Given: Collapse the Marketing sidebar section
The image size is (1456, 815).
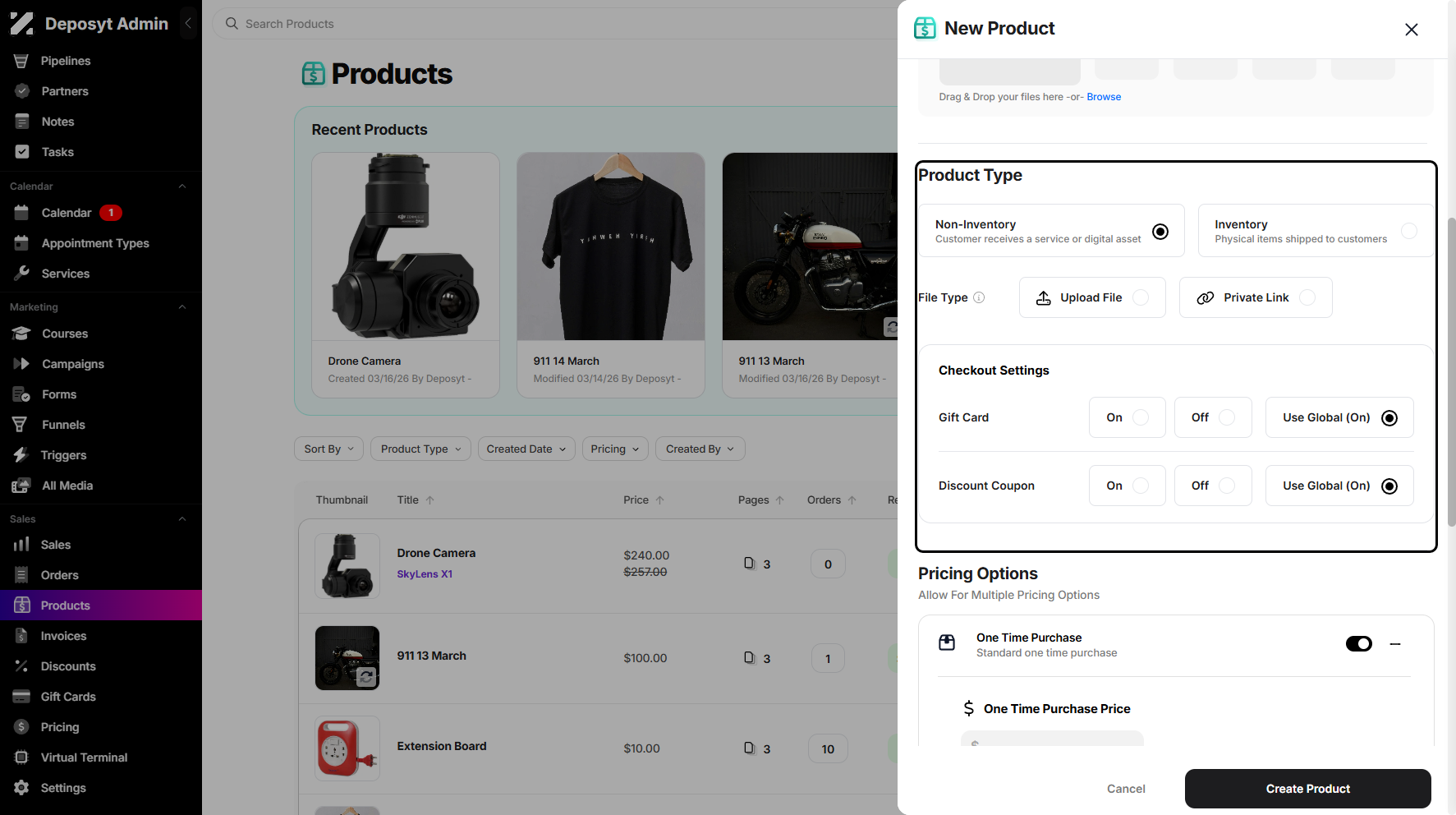Looking at the screenshot, I should 182,307.
